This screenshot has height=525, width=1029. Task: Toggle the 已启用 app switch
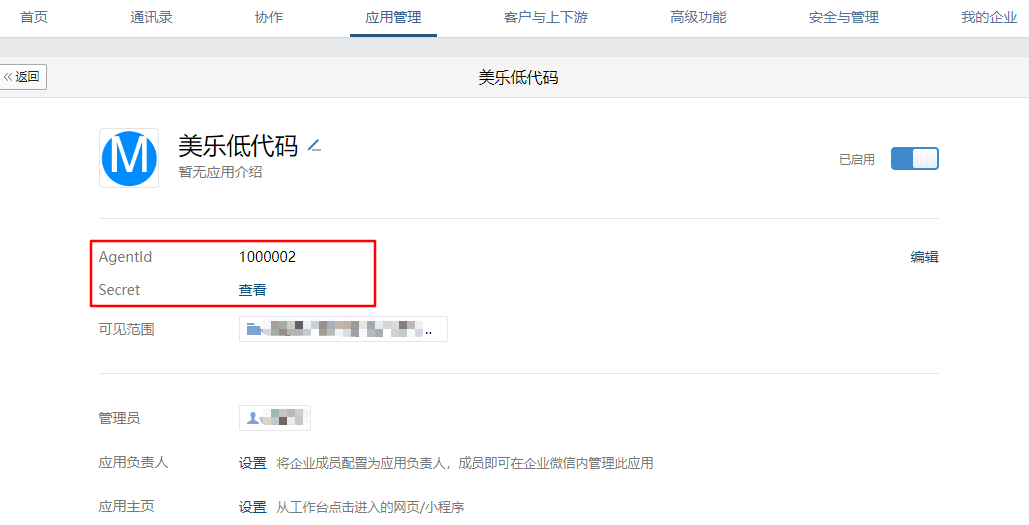pos(914,159)
